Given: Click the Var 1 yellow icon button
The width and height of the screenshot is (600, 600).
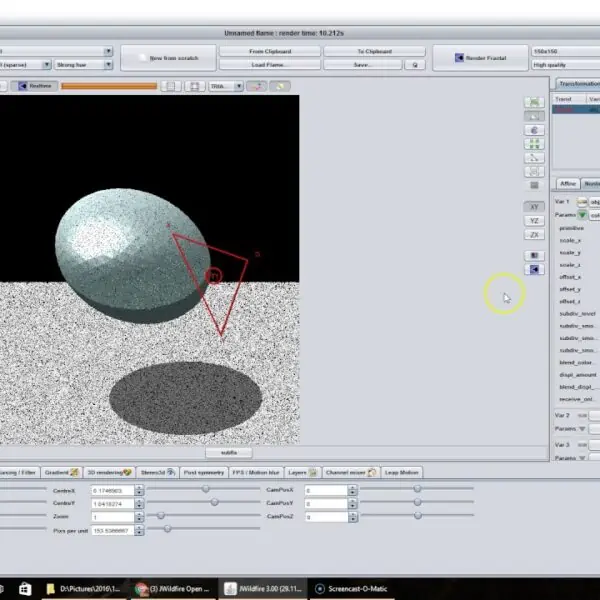Looking at the screenshot, I should click(x=582, y=202).
